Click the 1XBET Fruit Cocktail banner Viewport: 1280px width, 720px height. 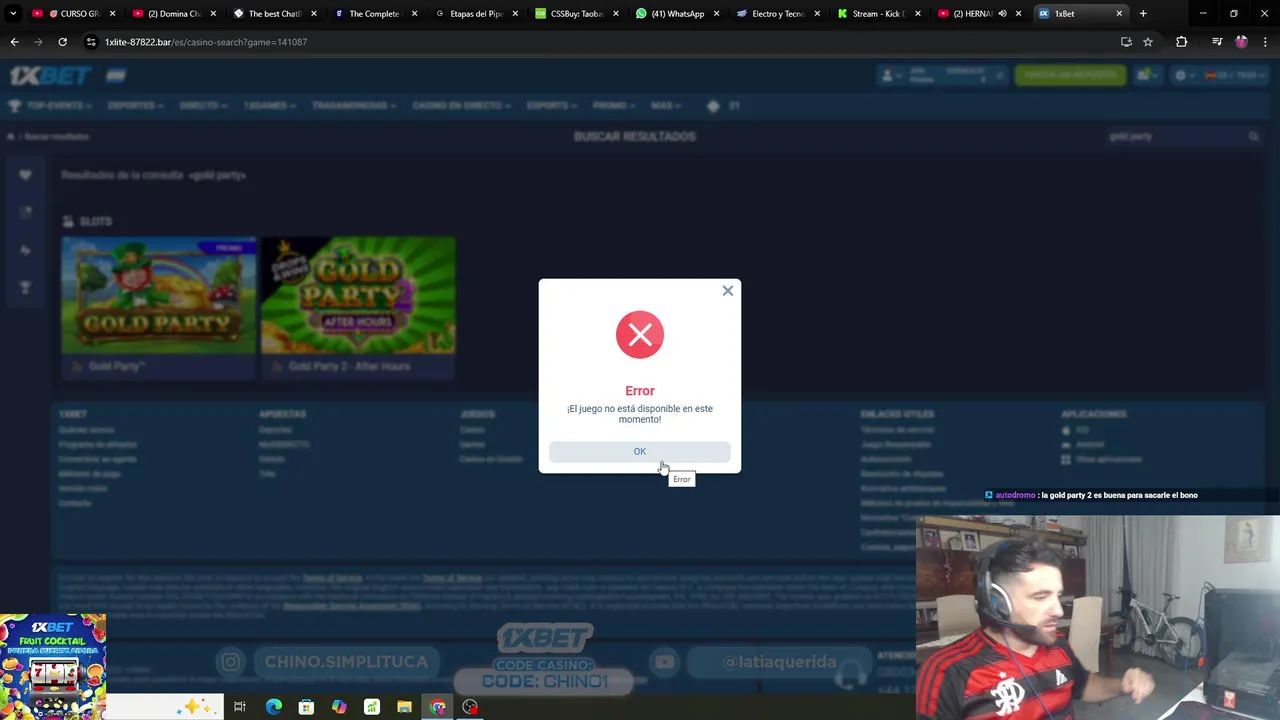point(53,666)
